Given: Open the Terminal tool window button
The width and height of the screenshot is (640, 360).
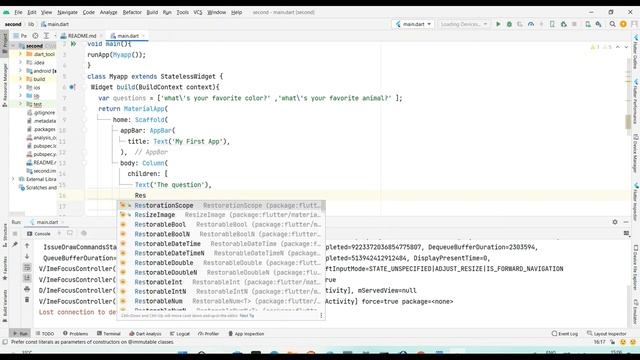Looking at the screenshot, I should (x=108, y=333).
